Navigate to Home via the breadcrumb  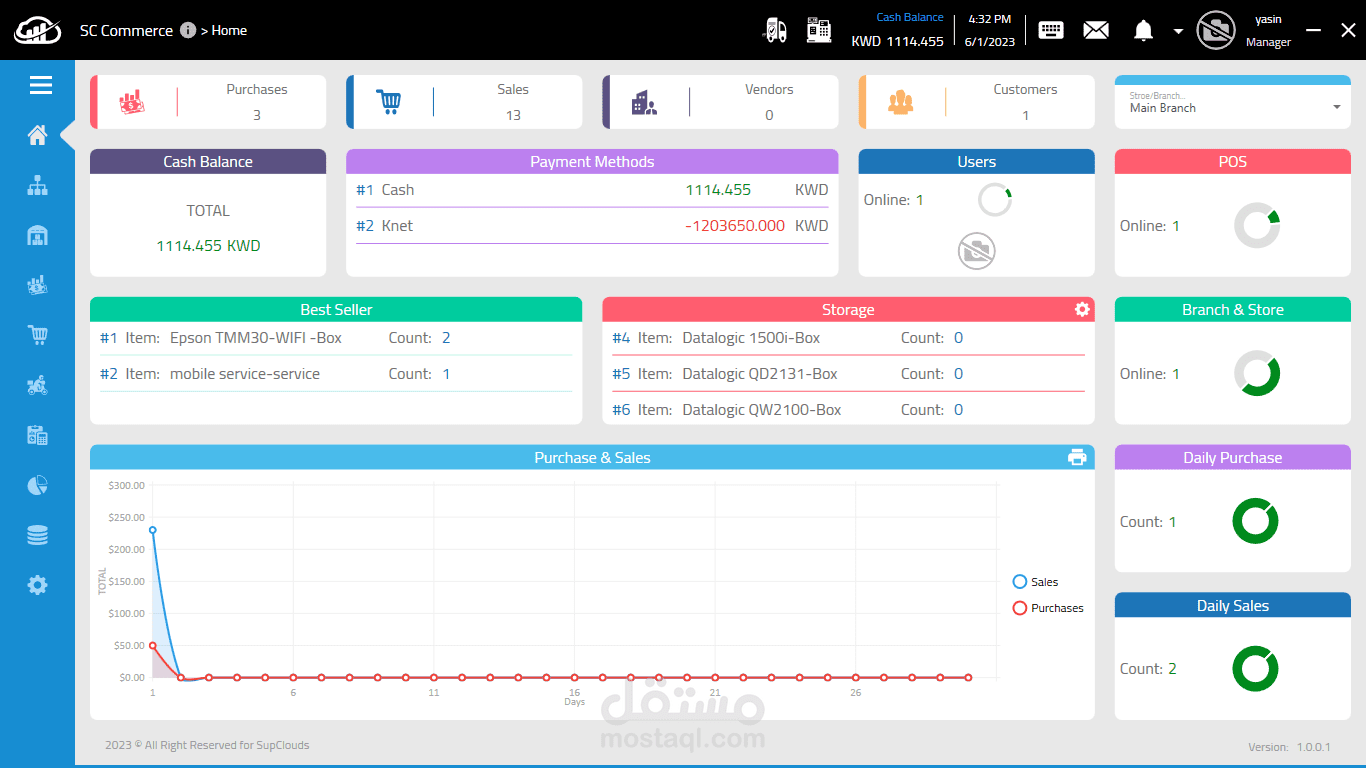230,30
